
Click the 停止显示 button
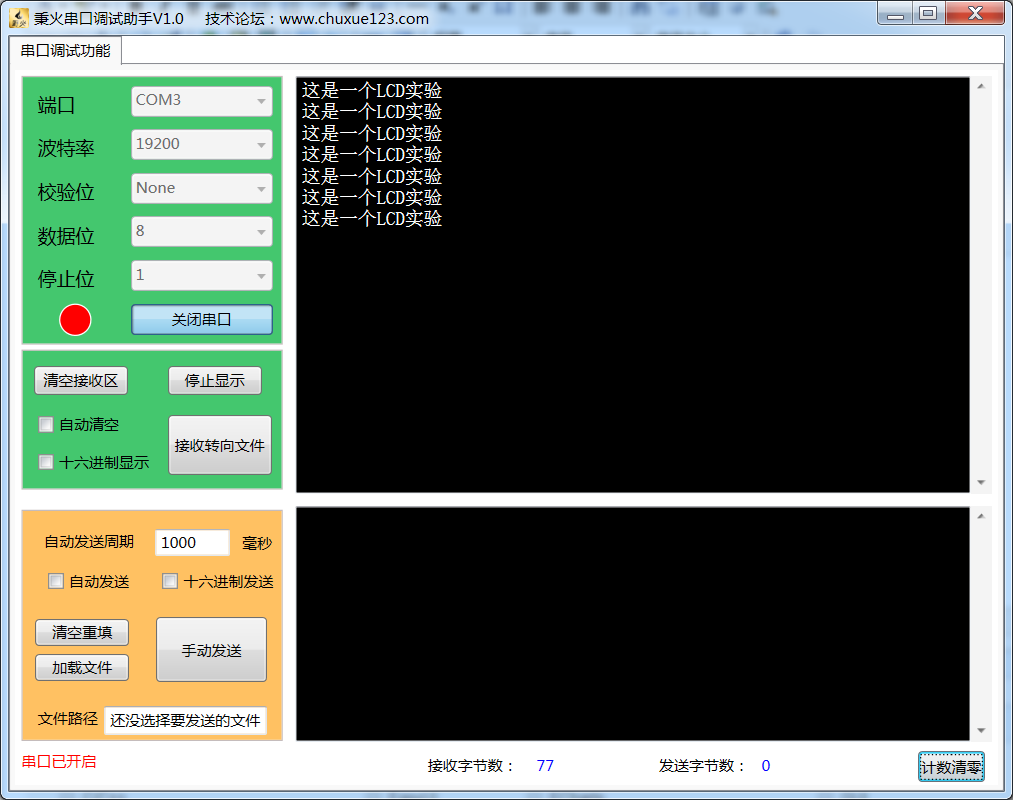click(215, 381)
